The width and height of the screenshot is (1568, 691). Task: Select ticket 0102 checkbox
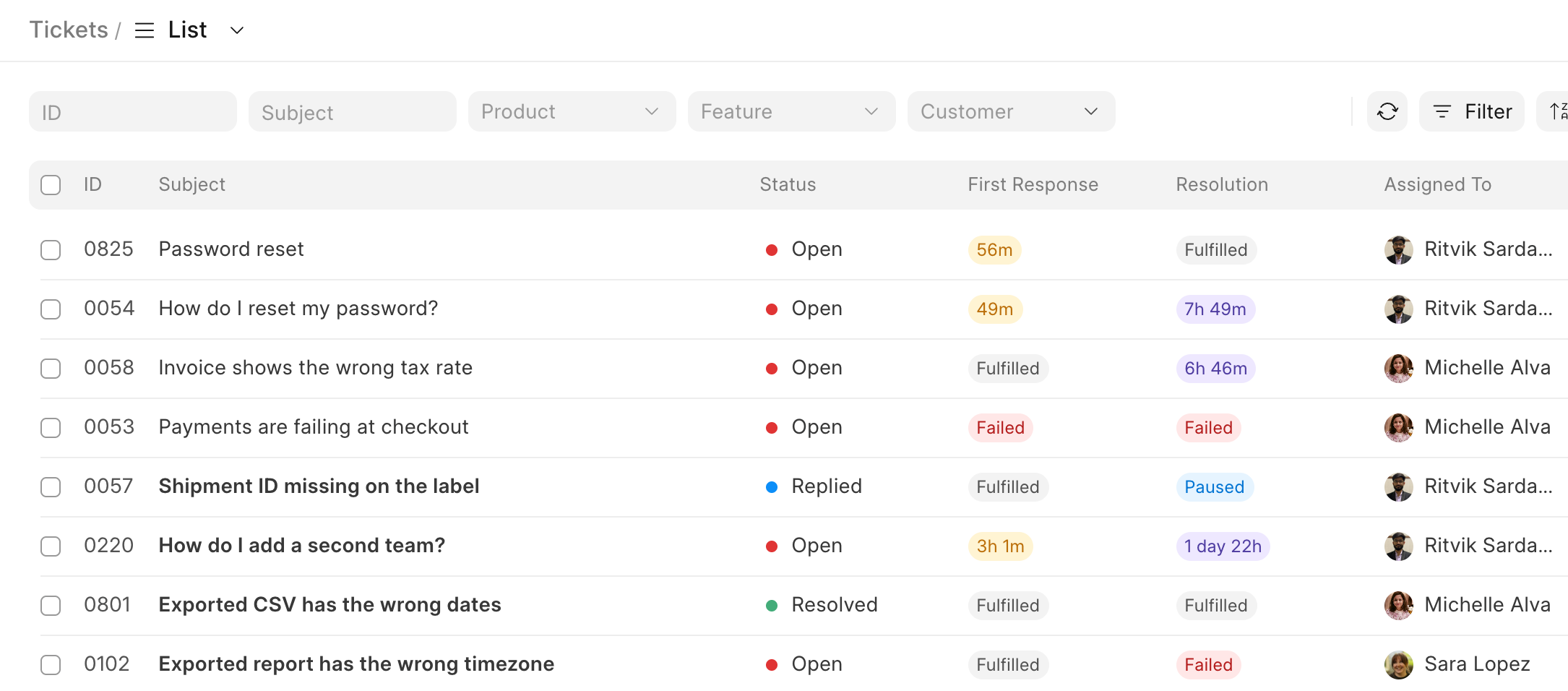click(51, 665)
